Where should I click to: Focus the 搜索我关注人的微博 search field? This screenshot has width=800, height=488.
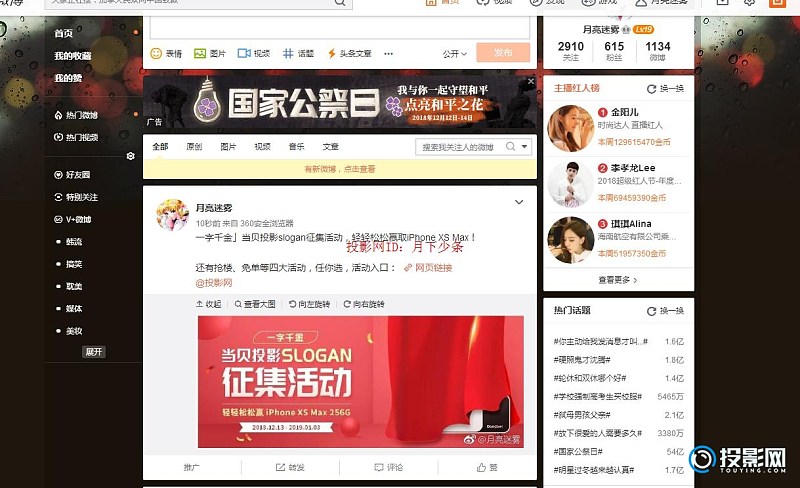[459, 147]
